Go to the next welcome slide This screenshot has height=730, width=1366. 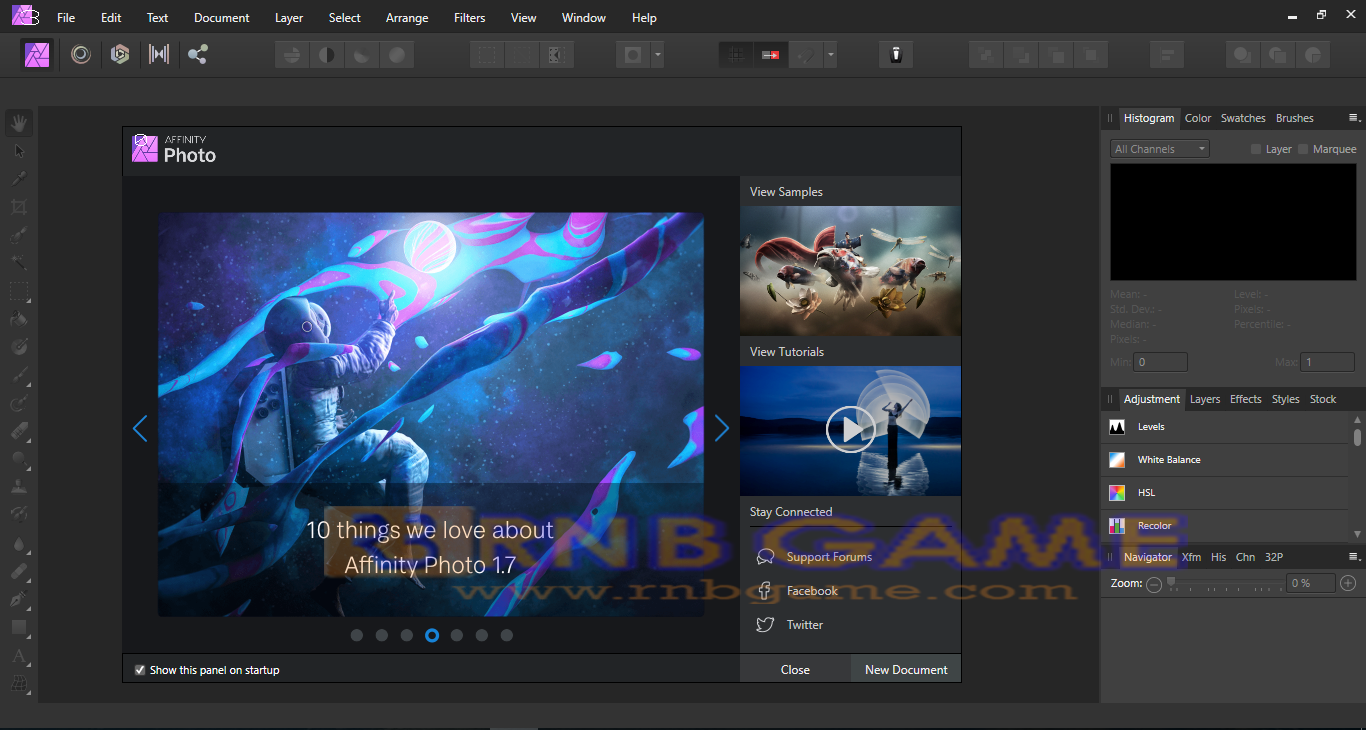click(x=722, y=428)
